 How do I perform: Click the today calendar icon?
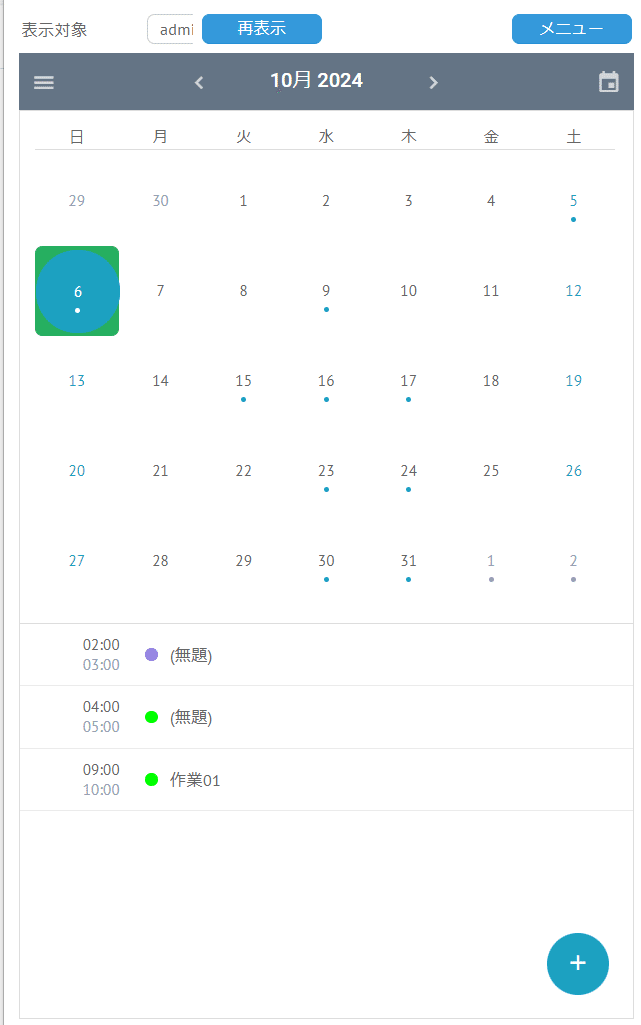click(609, 82)
